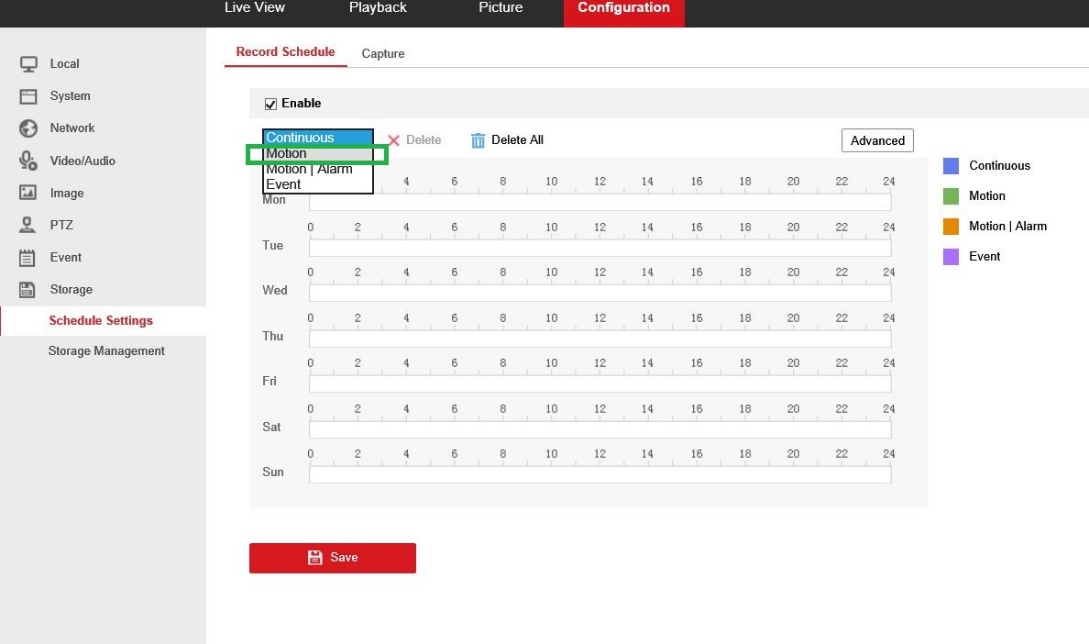Image resolution: width=1089 pixels, height=644 pixels.
Task: Open the Live View tab
Action: coord(254,8)
